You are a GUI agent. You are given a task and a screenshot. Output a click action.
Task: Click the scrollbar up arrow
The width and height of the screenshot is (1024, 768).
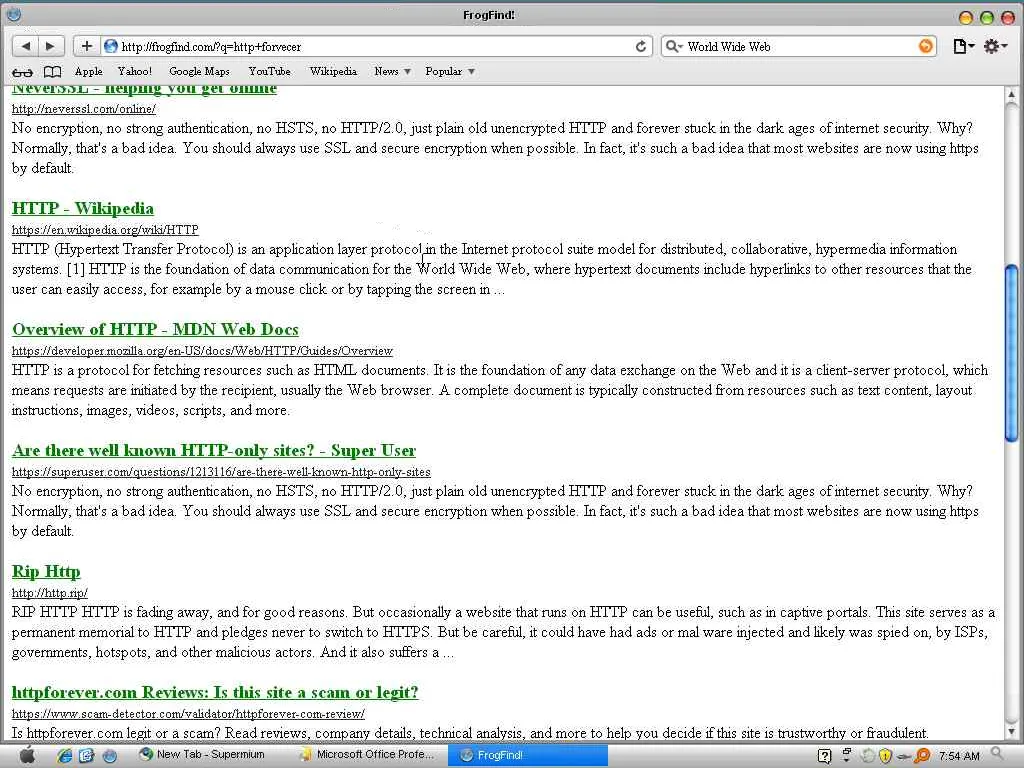pyautogui.click(x=1012, y=95)
